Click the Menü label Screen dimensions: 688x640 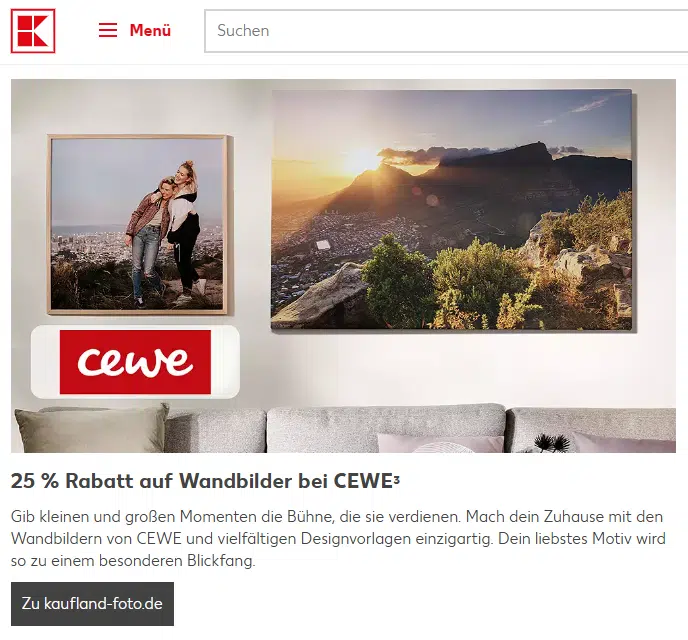[x=150, y=30]
